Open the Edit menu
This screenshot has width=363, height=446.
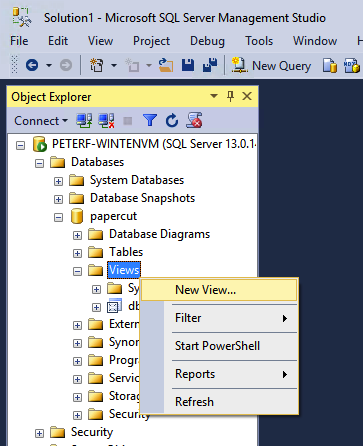pos(58,41)
